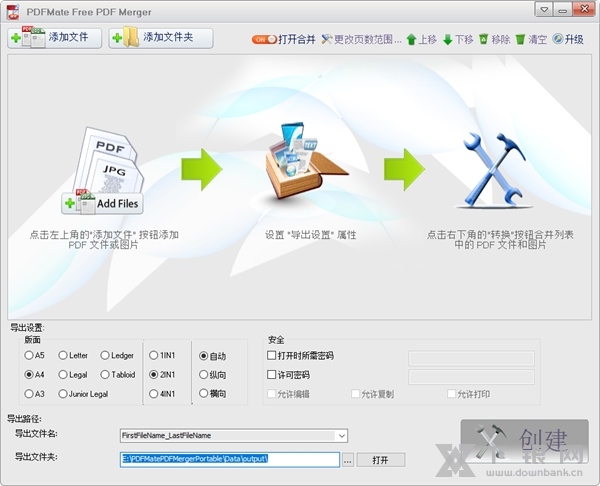Check the 允许复制 allow copying box
Screen dimensions: 600x486
[355, 393]
